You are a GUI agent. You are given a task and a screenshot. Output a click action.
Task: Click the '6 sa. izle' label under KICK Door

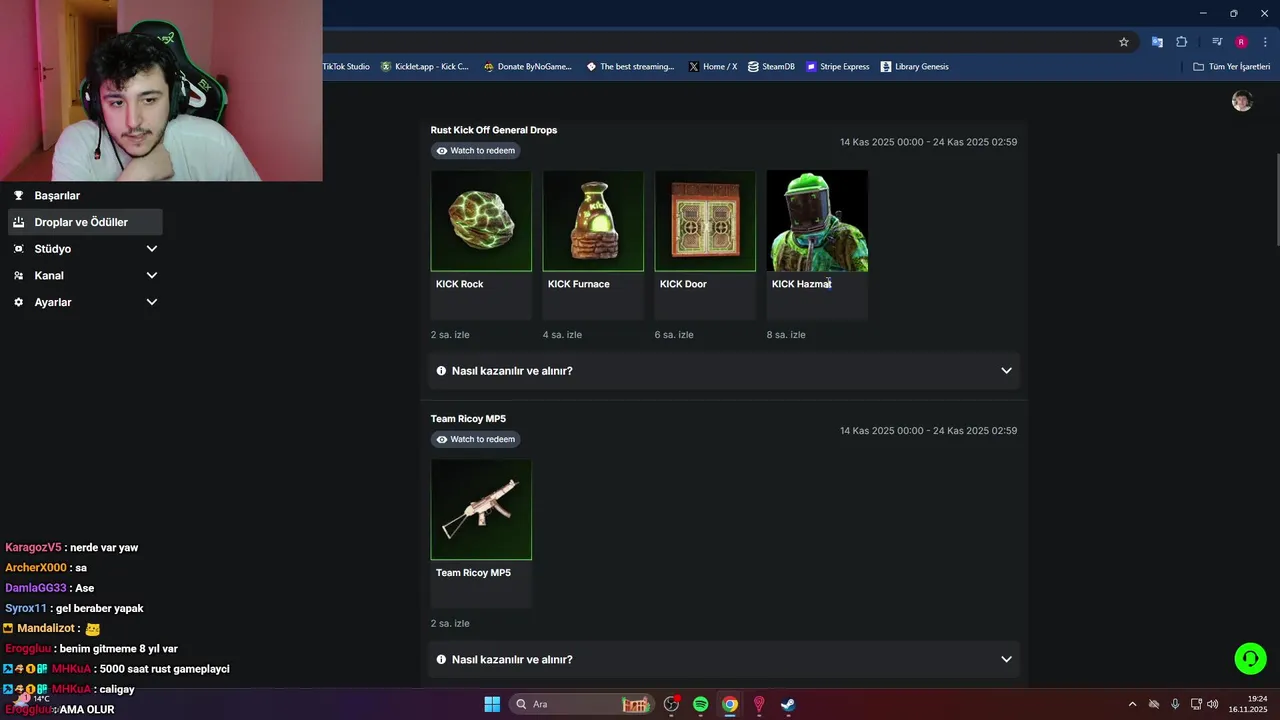pos(674,335)
